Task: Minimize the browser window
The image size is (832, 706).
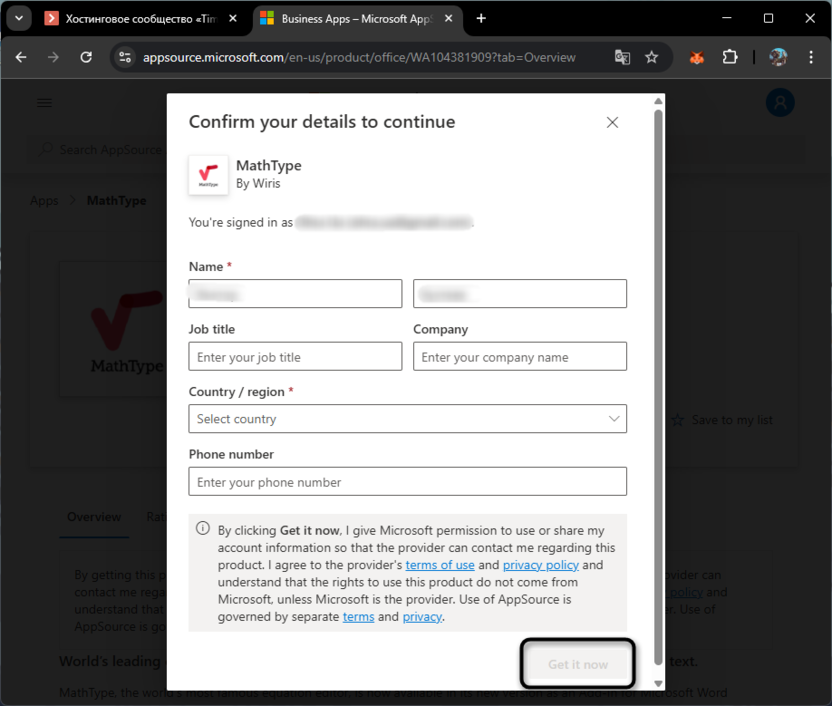Action: (x=727, y=19)
